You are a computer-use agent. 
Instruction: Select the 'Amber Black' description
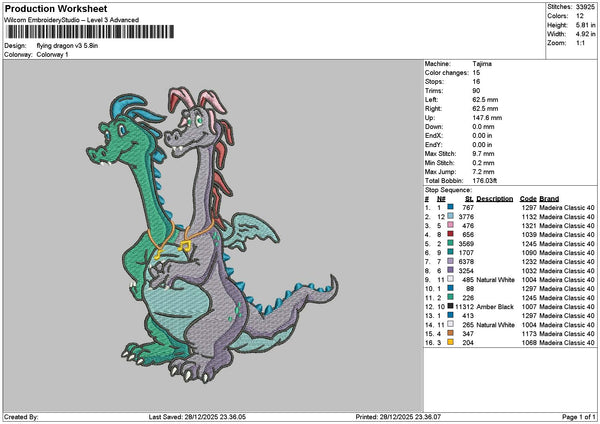494,307
